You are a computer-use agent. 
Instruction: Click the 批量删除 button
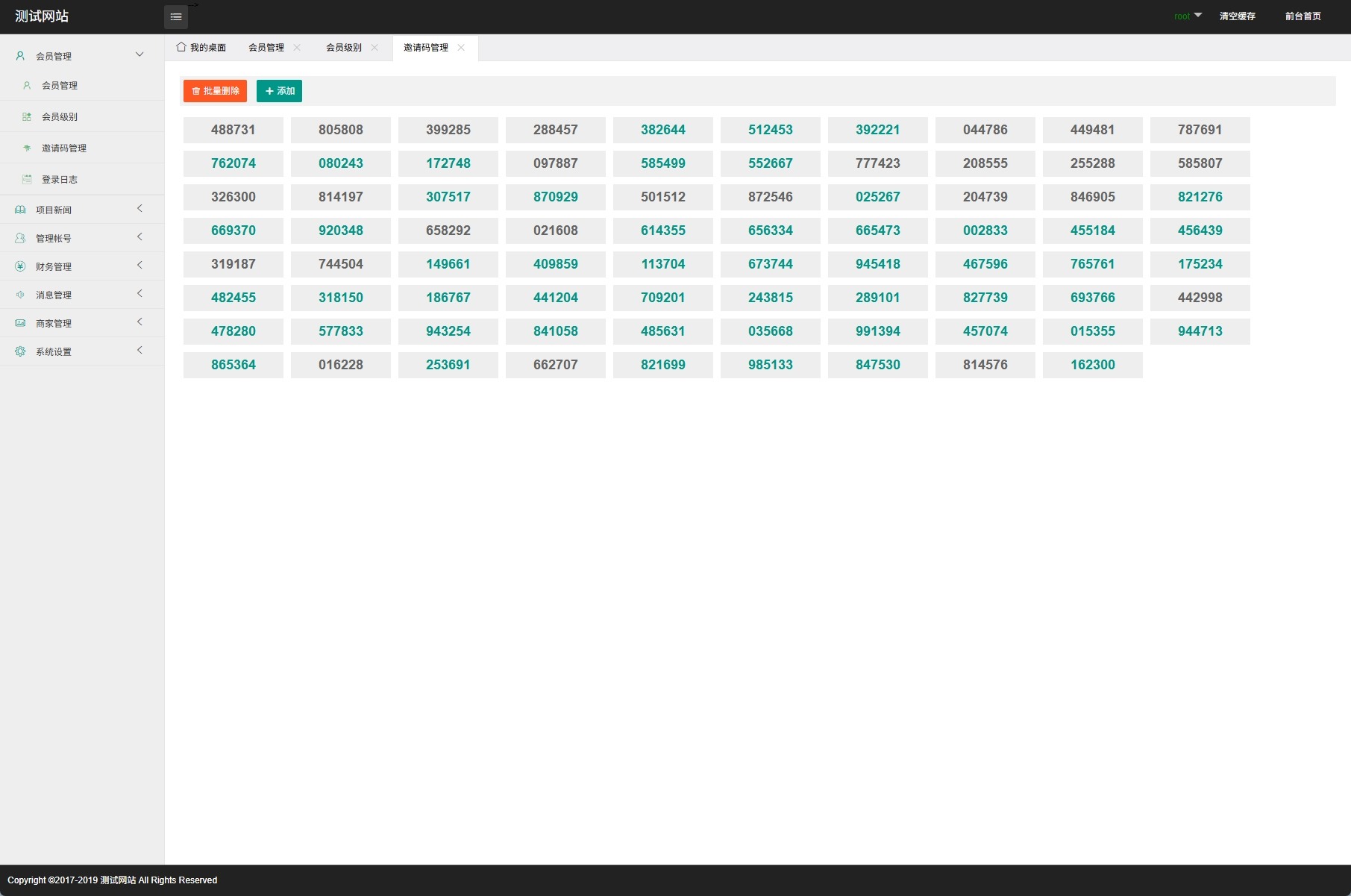pyautogui.click(x=215, y=91)
